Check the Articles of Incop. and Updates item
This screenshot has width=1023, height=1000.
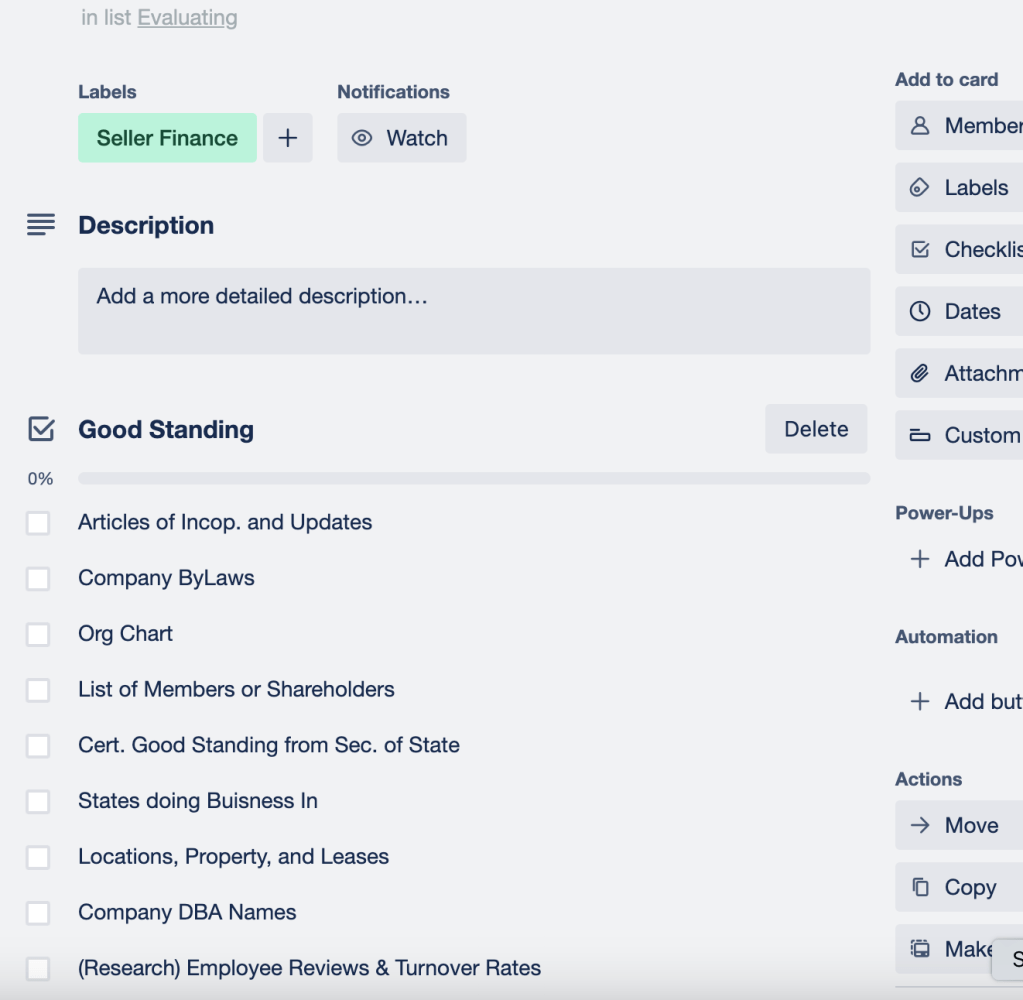pos(38,523)
